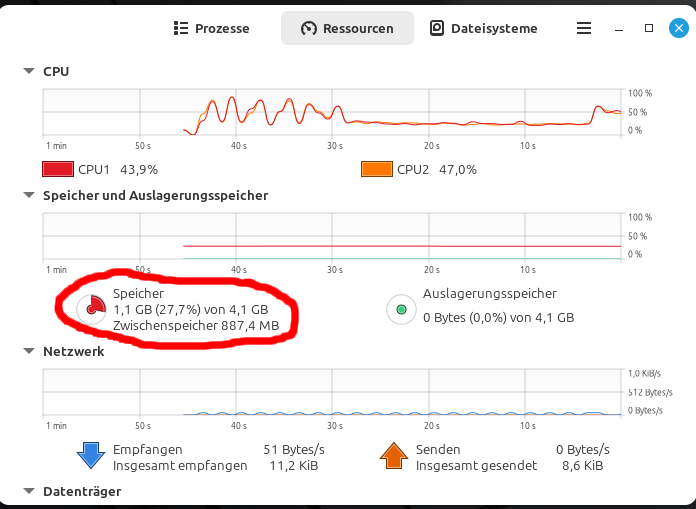The width and height of the screenshot is (696, 509).
Task: Maximize the system monitor window
Action: (x=649, y=28)
